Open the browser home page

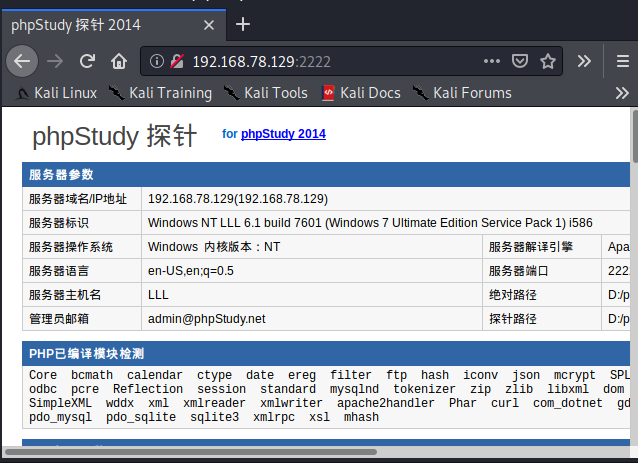pos(119,61)
